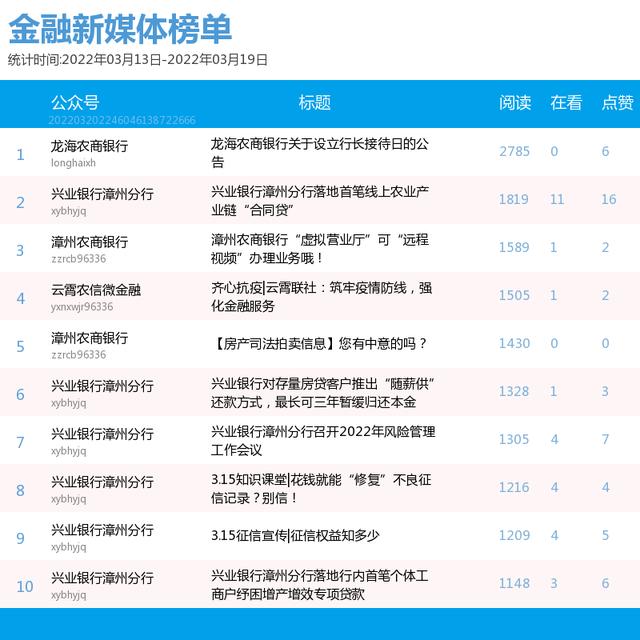Click the 点赞 value 5 in the 1209 row
Viewport: 640px width, 640px height.
click(x=605, y=536)
